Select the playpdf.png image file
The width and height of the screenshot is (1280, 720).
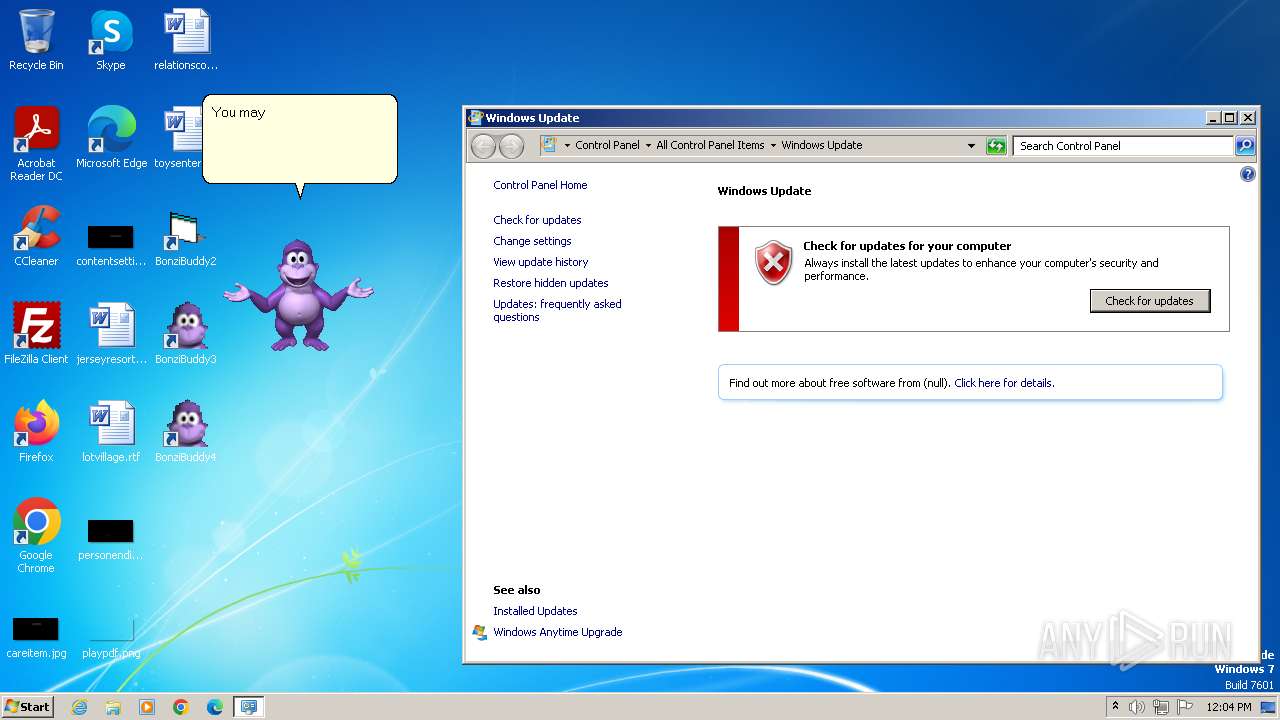pyautogui.click(x=111, y=638)
